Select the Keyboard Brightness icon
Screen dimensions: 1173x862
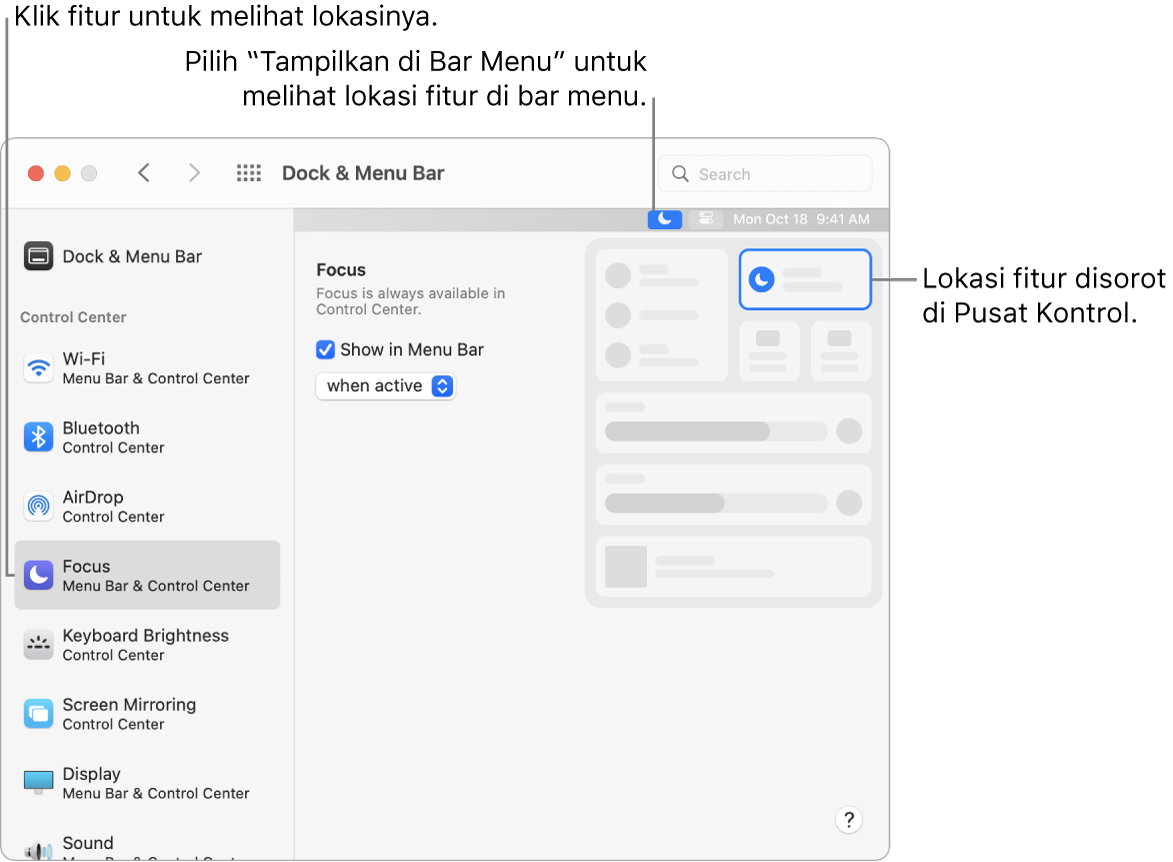[38, 644]
